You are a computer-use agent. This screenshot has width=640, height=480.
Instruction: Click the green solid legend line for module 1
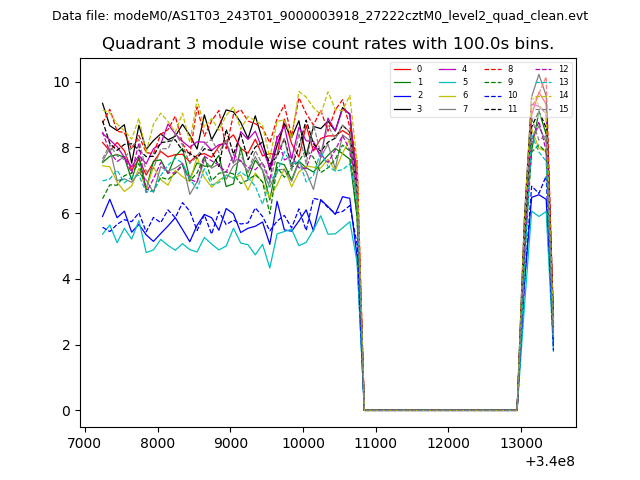403,82
